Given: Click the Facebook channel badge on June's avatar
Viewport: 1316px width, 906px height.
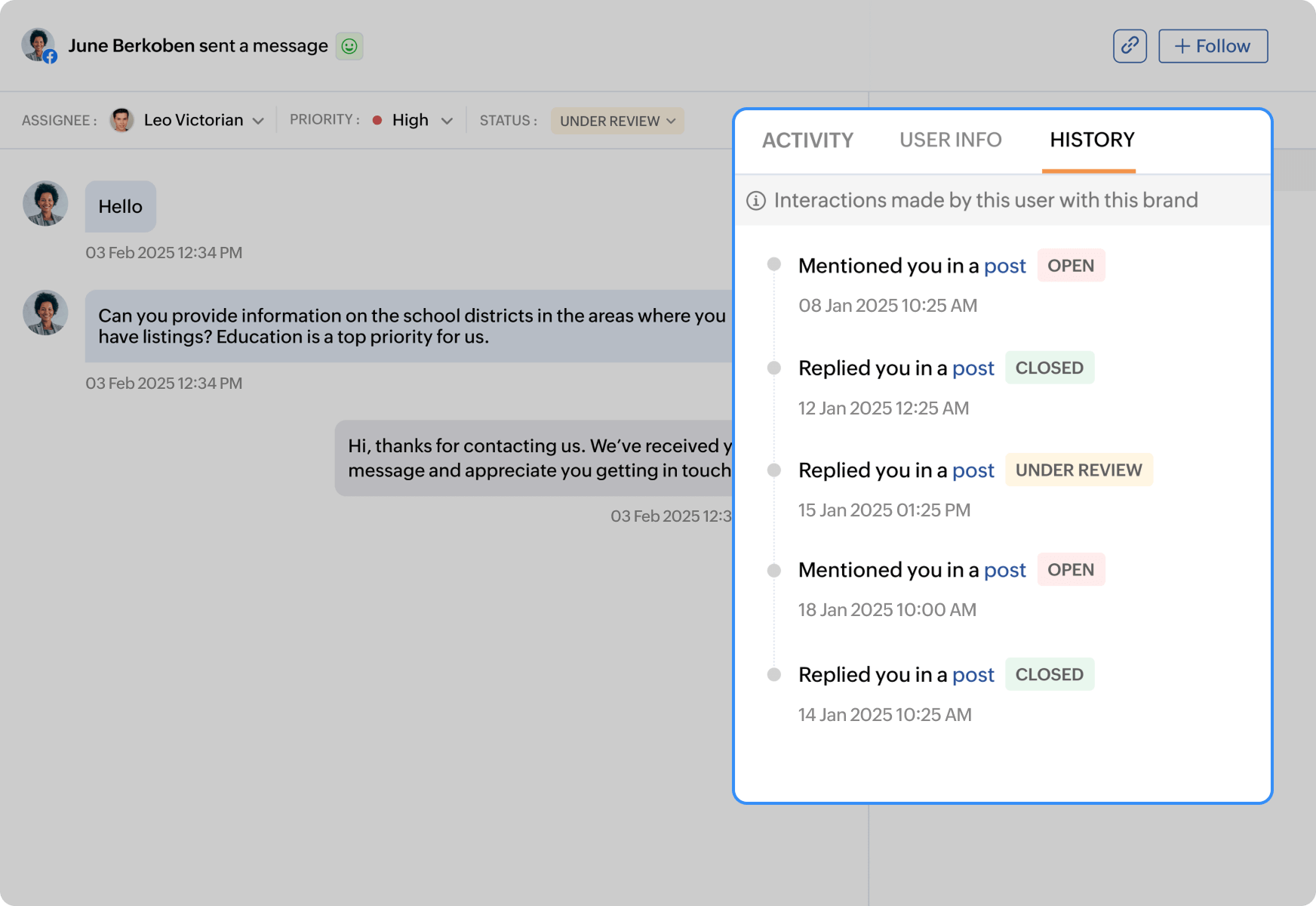Looking at the screenshot, I should click(51, 57).
